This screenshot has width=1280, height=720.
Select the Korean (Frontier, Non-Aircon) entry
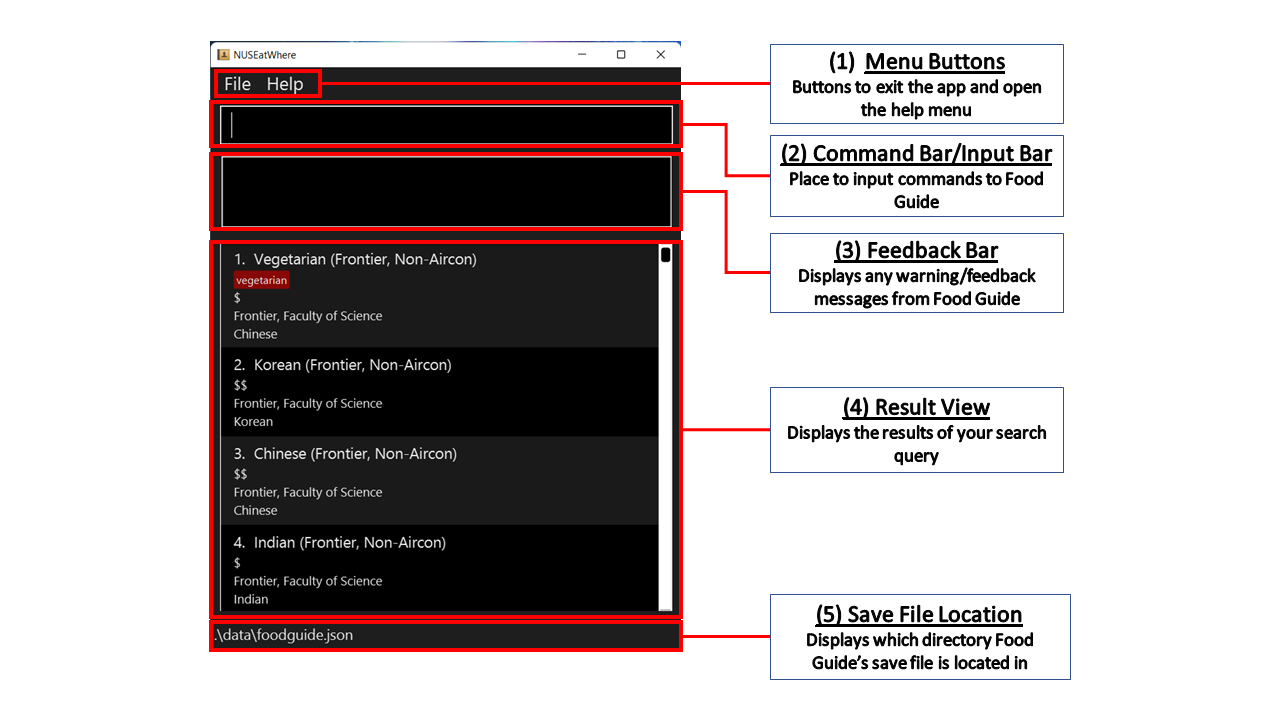pos(440,392)
